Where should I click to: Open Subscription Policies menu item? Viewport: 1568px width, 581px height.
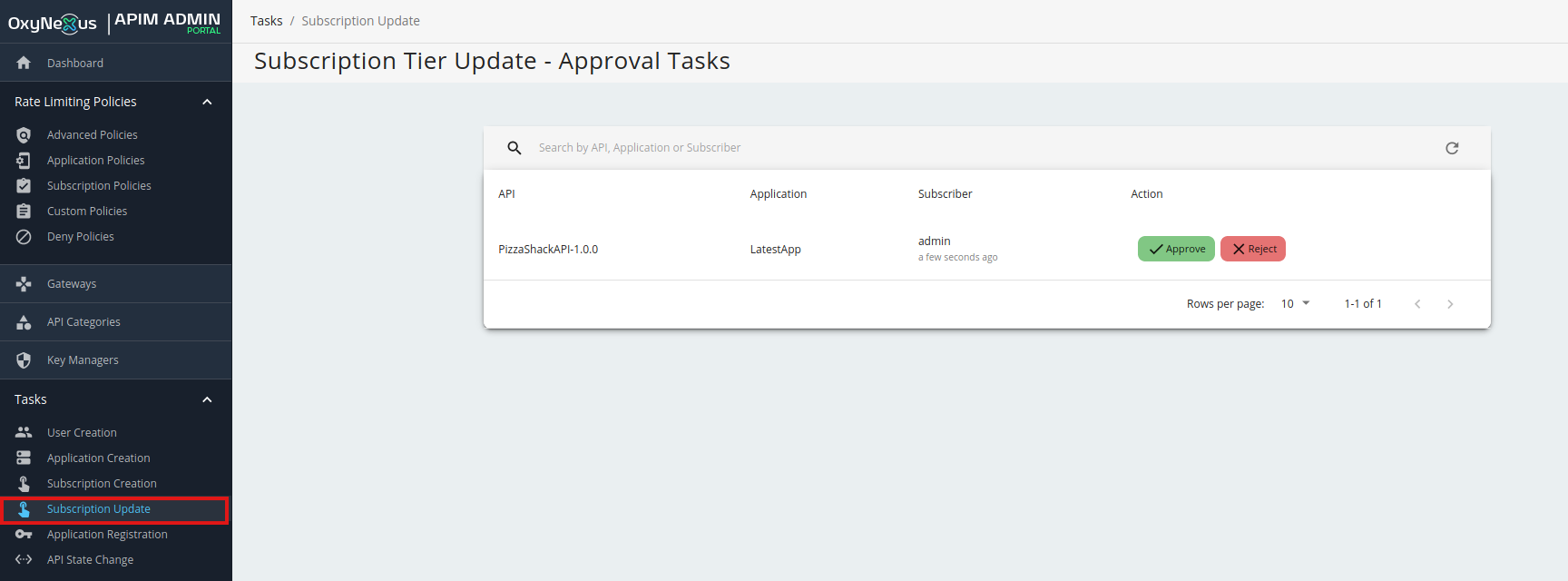point(115,185)
